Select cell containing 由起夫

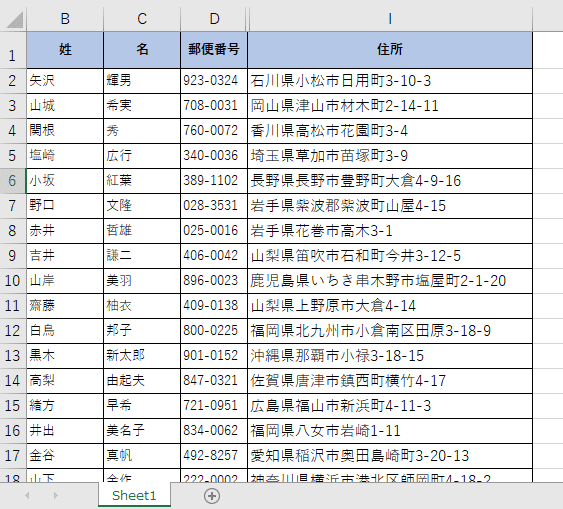point(142,381)
